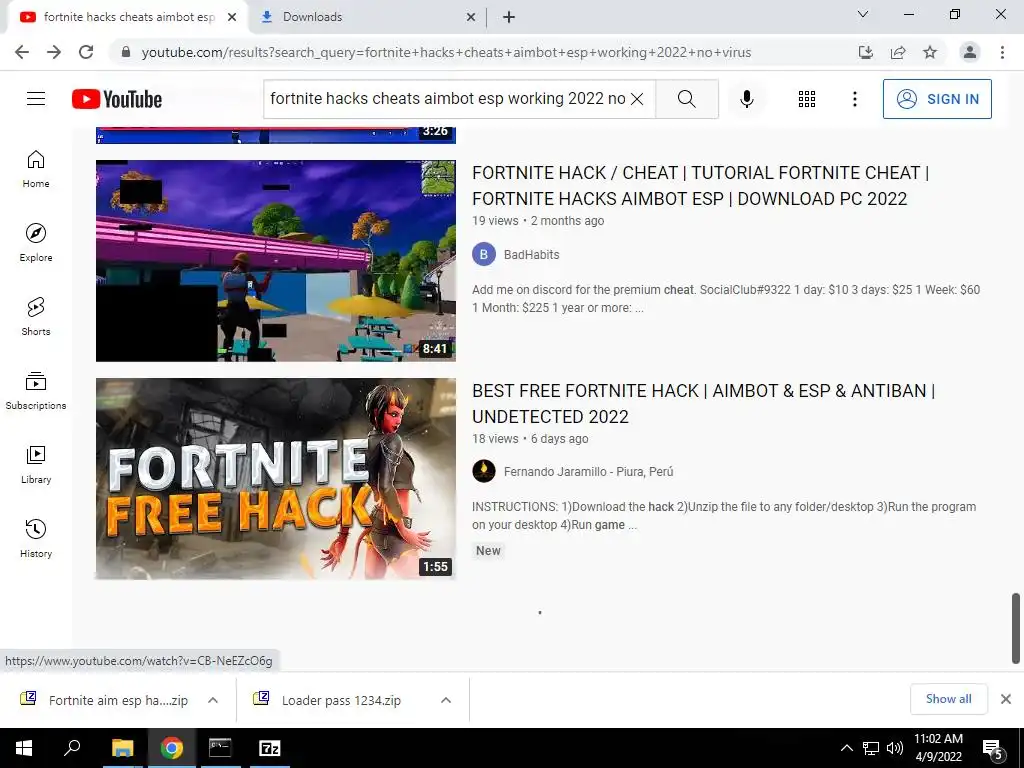Click the New badge
The image size is (1024, 768).
coord(488,551)
